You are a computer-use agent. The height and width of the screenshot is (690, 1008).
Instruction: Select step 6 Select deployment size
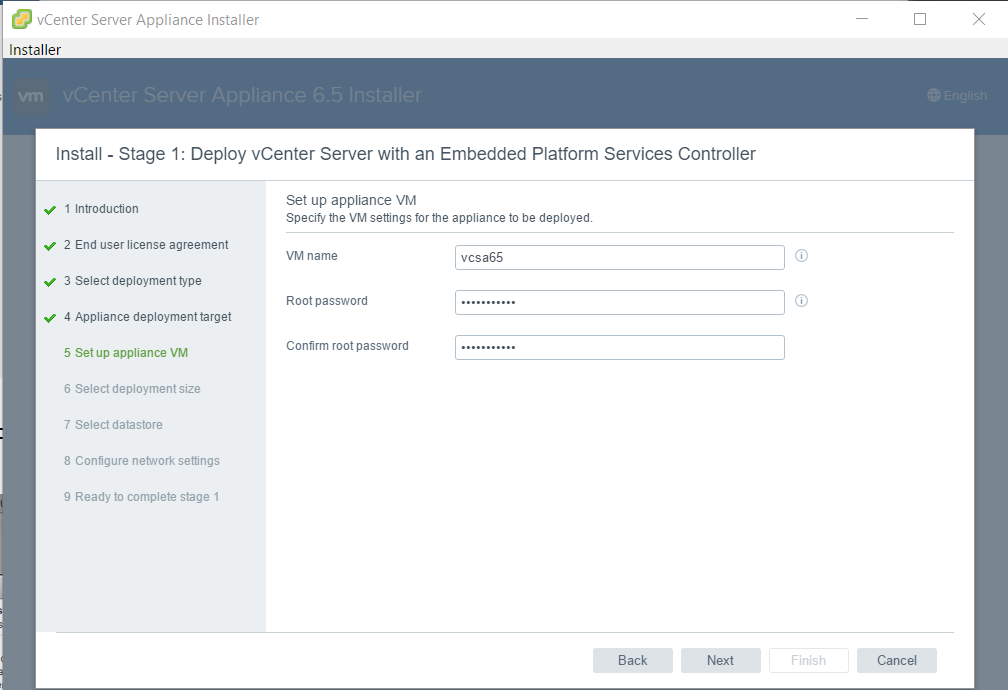[132, 389]
